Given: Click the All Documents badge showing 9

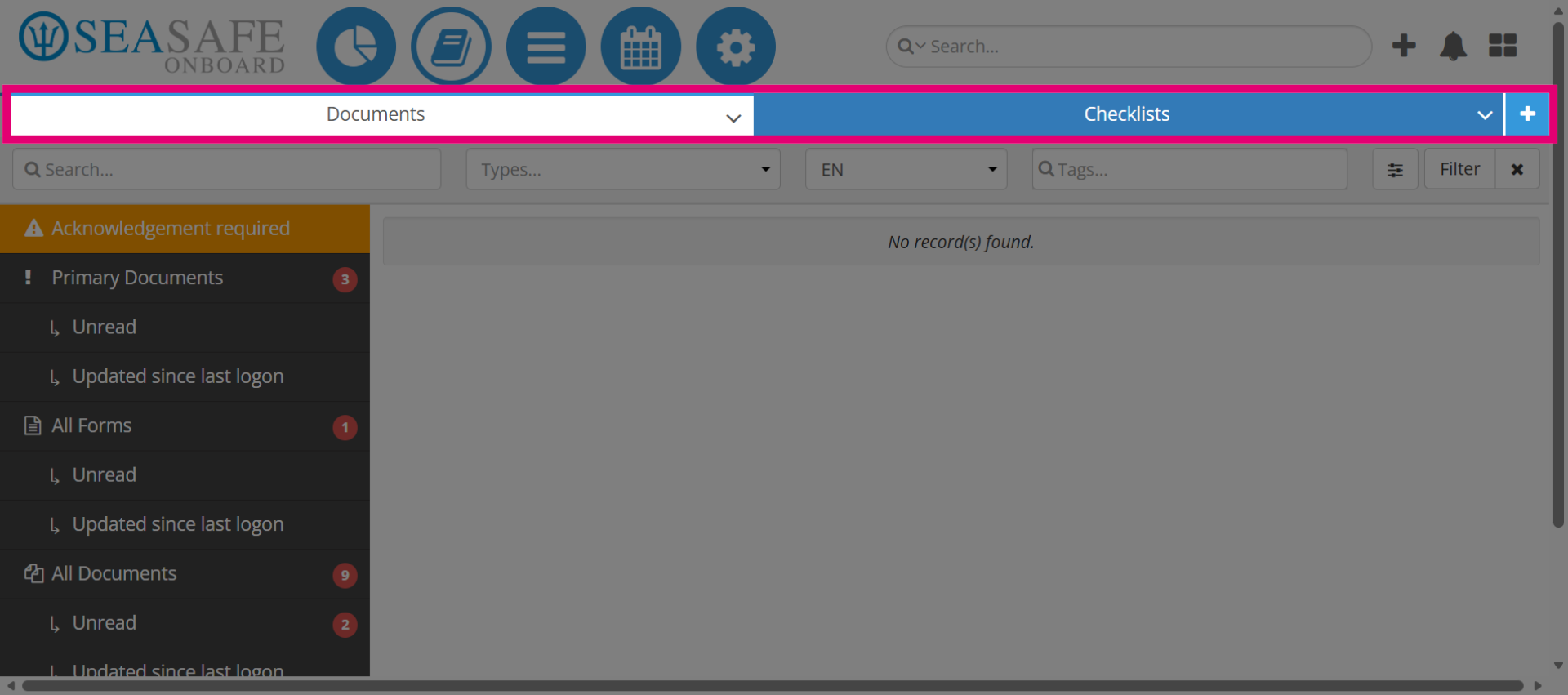Looking at the screenshot, I should click(x=345, y=575).
